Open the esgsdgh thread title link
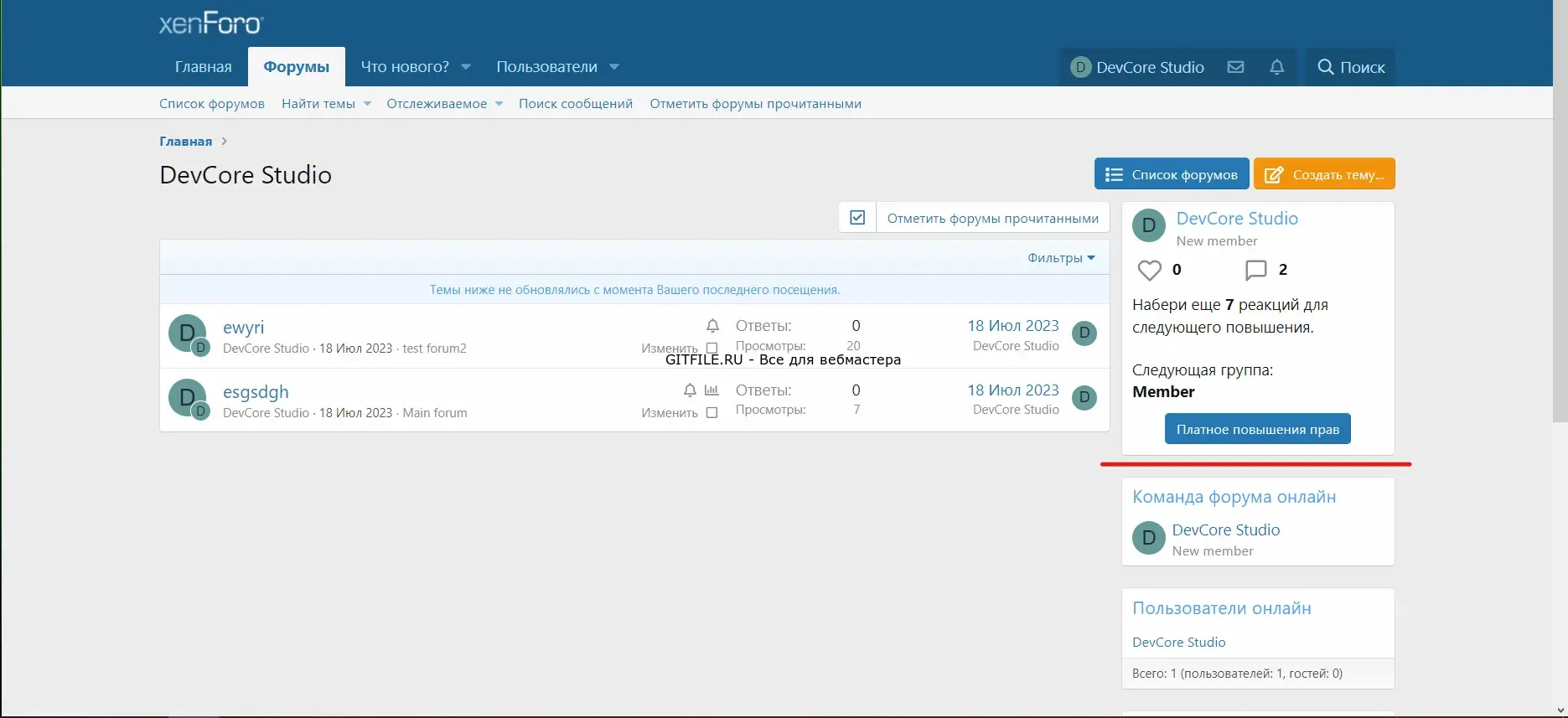The width and height of the screenshot is (1568, 718). (x=256, y=392)
